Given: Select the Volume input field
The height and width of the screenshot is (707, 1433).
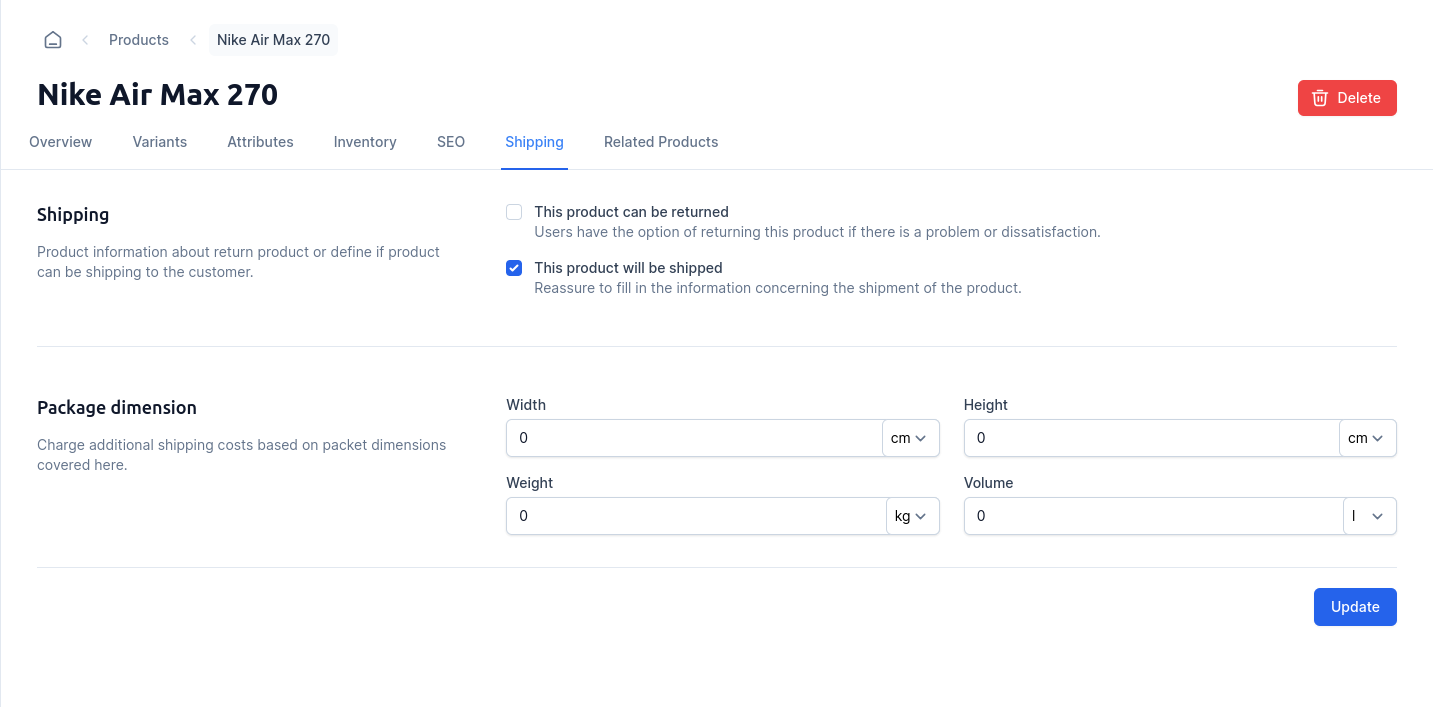Looking at the screenshot, I should [x=1152, y=516].
